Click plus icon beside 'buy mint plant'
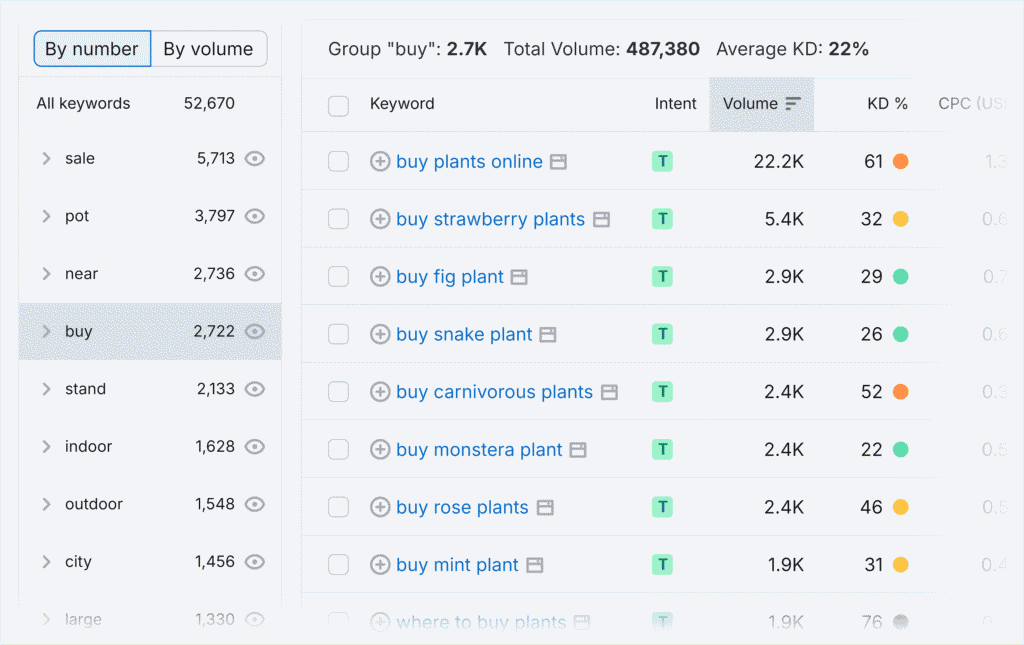The height and width of the screenshot is (645, 1024). pyautogui.click(x=380, y=565)
